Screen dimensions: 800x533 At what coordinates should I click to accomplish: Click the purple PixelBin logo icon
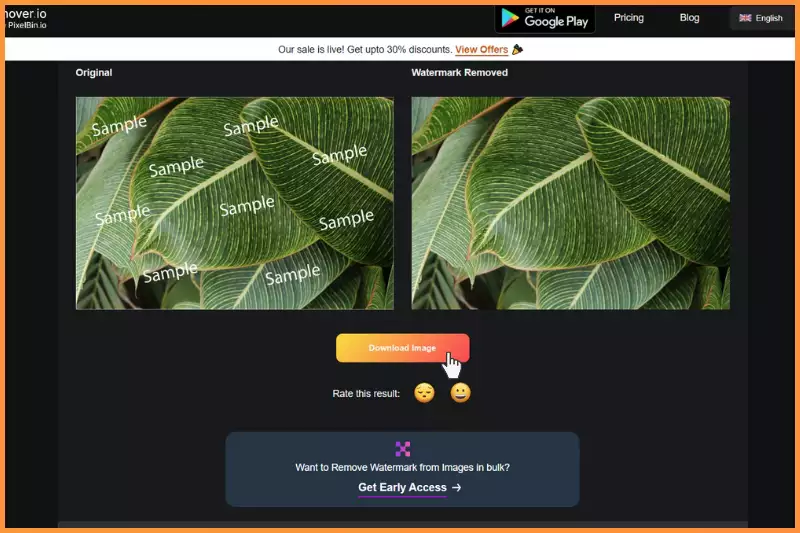pyautogui.click(x=403, y=449)
